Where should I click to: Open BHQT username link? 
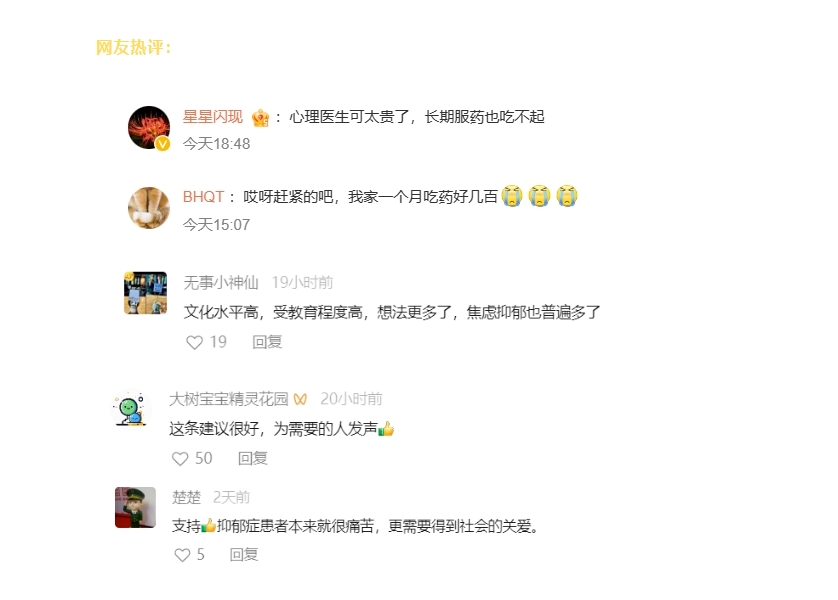(x=203, y=197)
